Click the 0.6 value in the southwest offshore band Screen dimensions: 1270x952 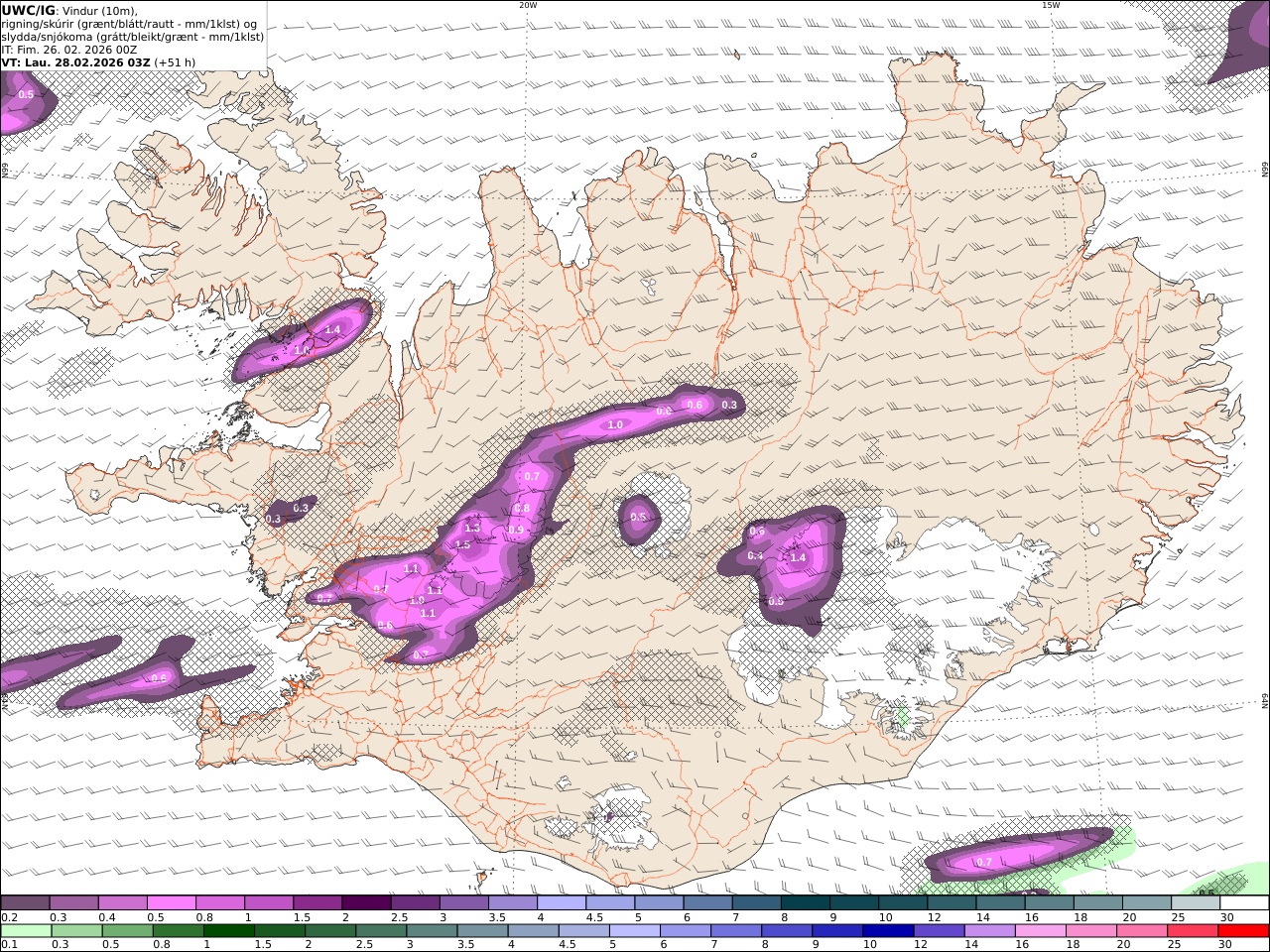pyautogui.click(x=159, y=679)
